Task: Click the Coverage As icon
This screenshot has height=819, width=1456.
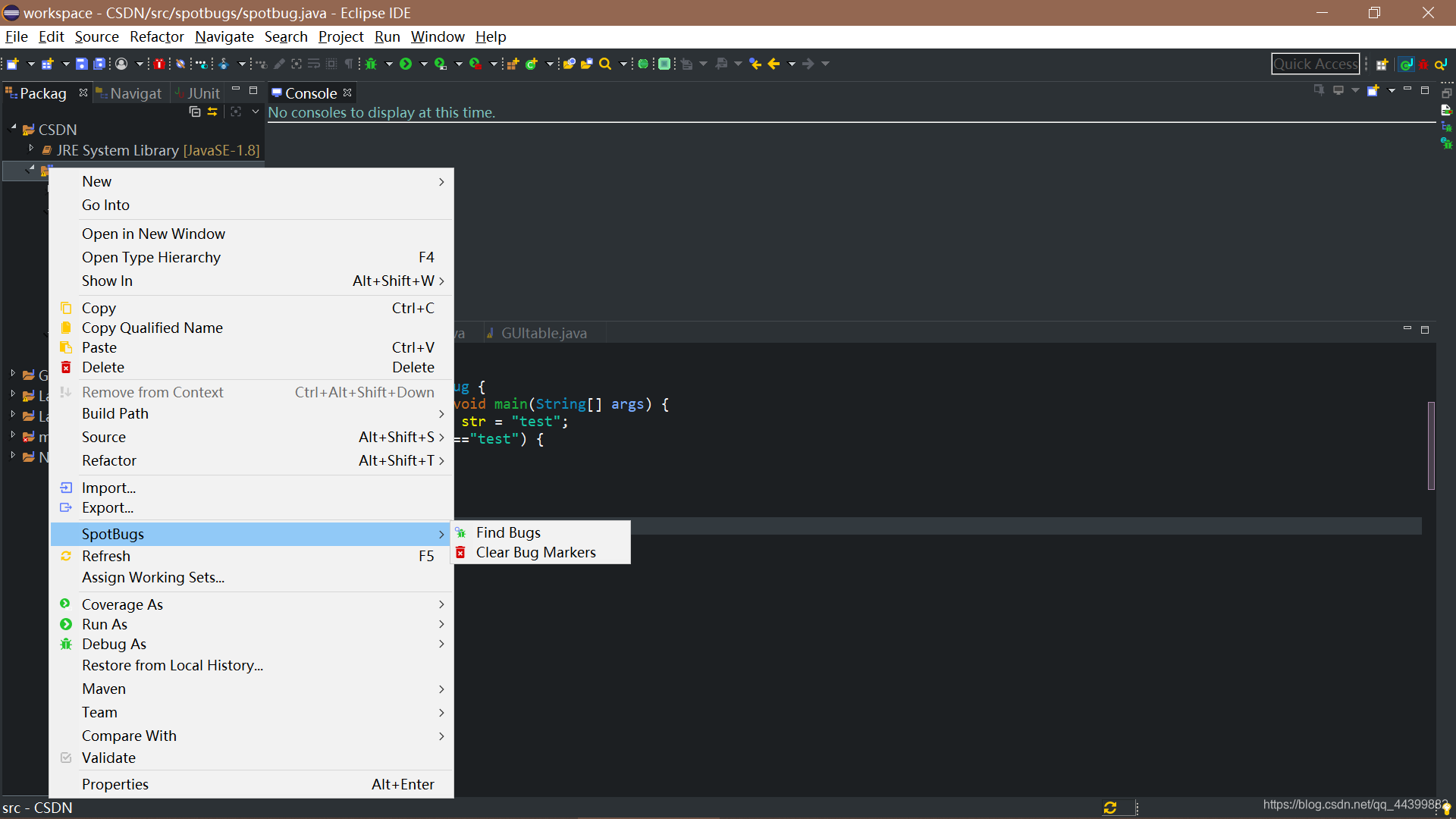Action: (66, 604)
